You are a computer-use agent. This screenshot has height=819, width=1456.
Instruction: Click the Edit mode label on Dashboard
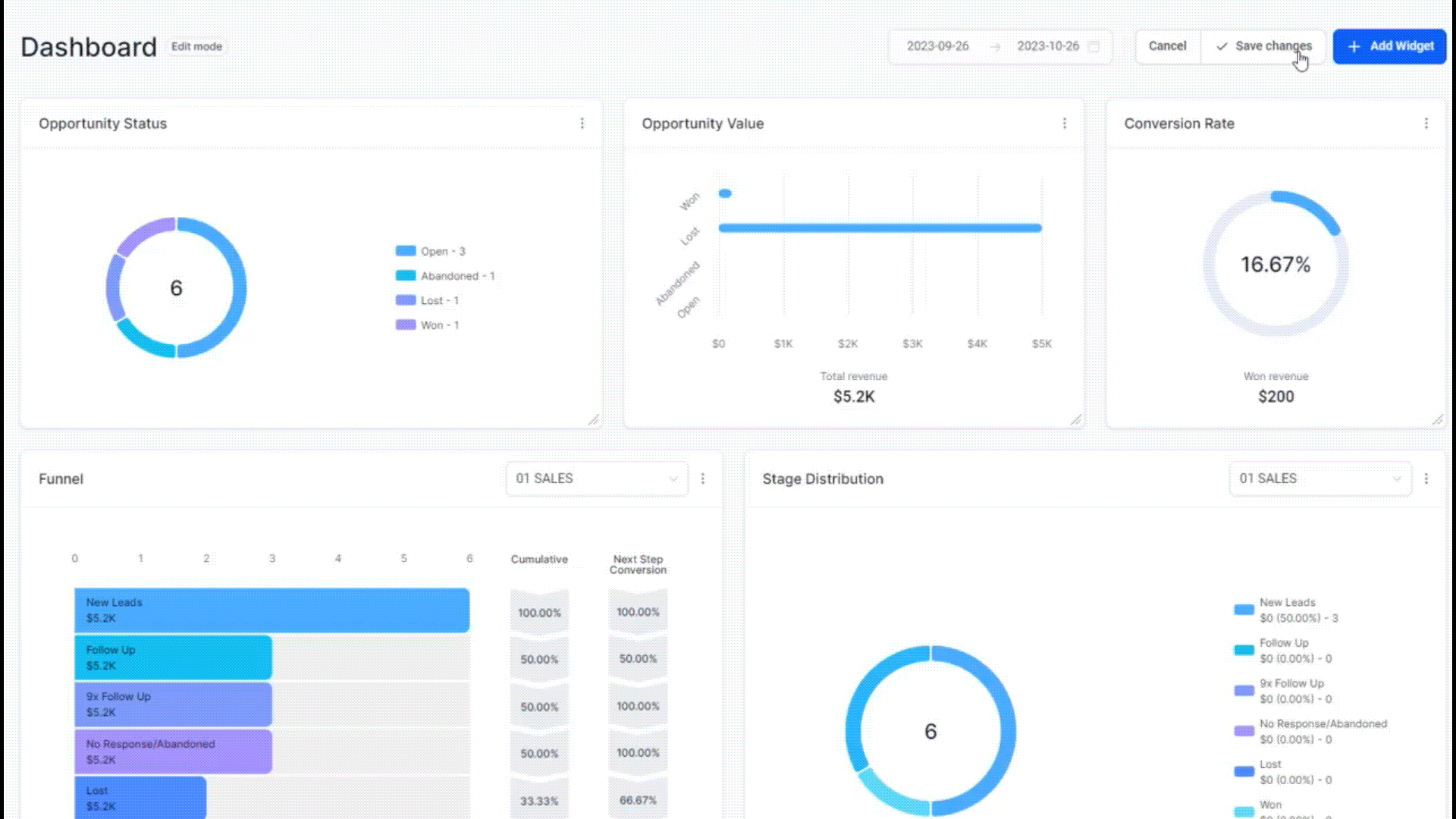tap(196, 46)
